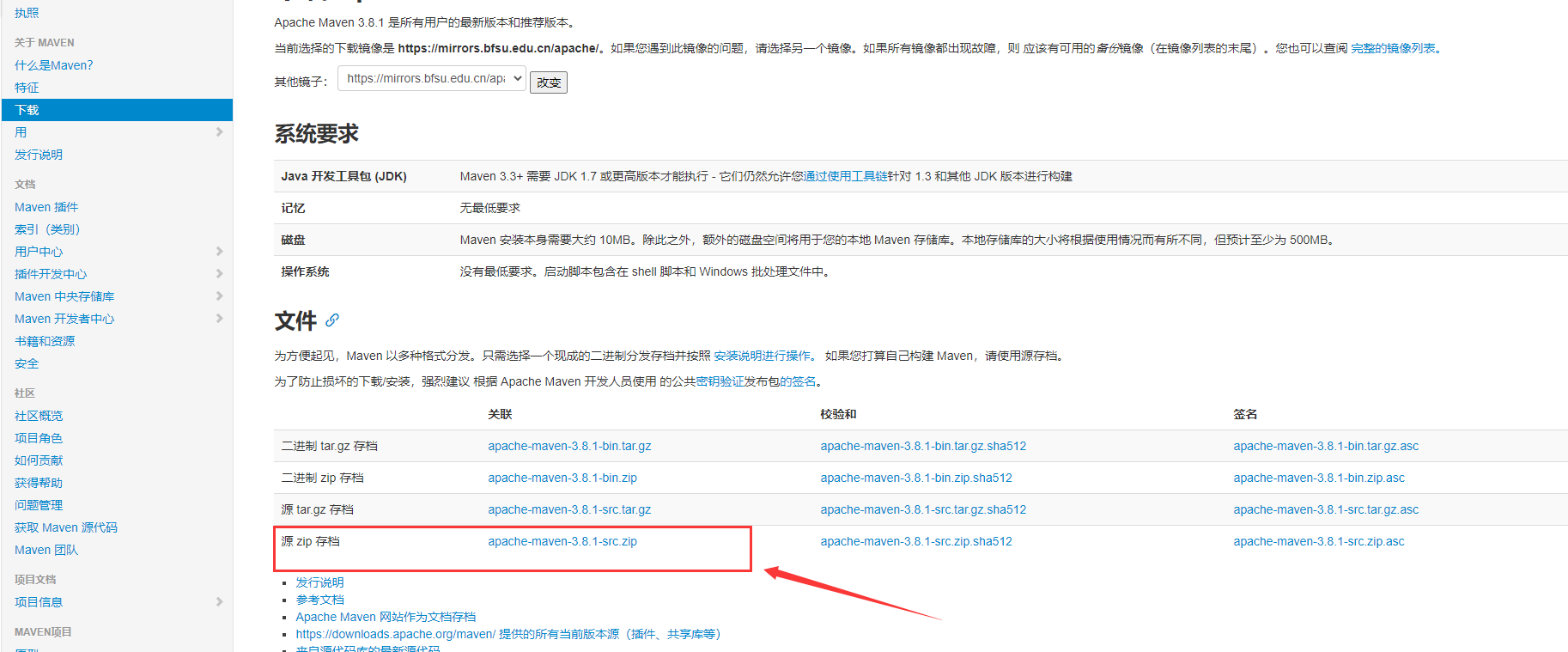Image resolution: width=1568 pixels, height=652 pixels.
Task: Open 索引（类别）sidebar link
Action: pyautogui.click(x=47, y=229)
